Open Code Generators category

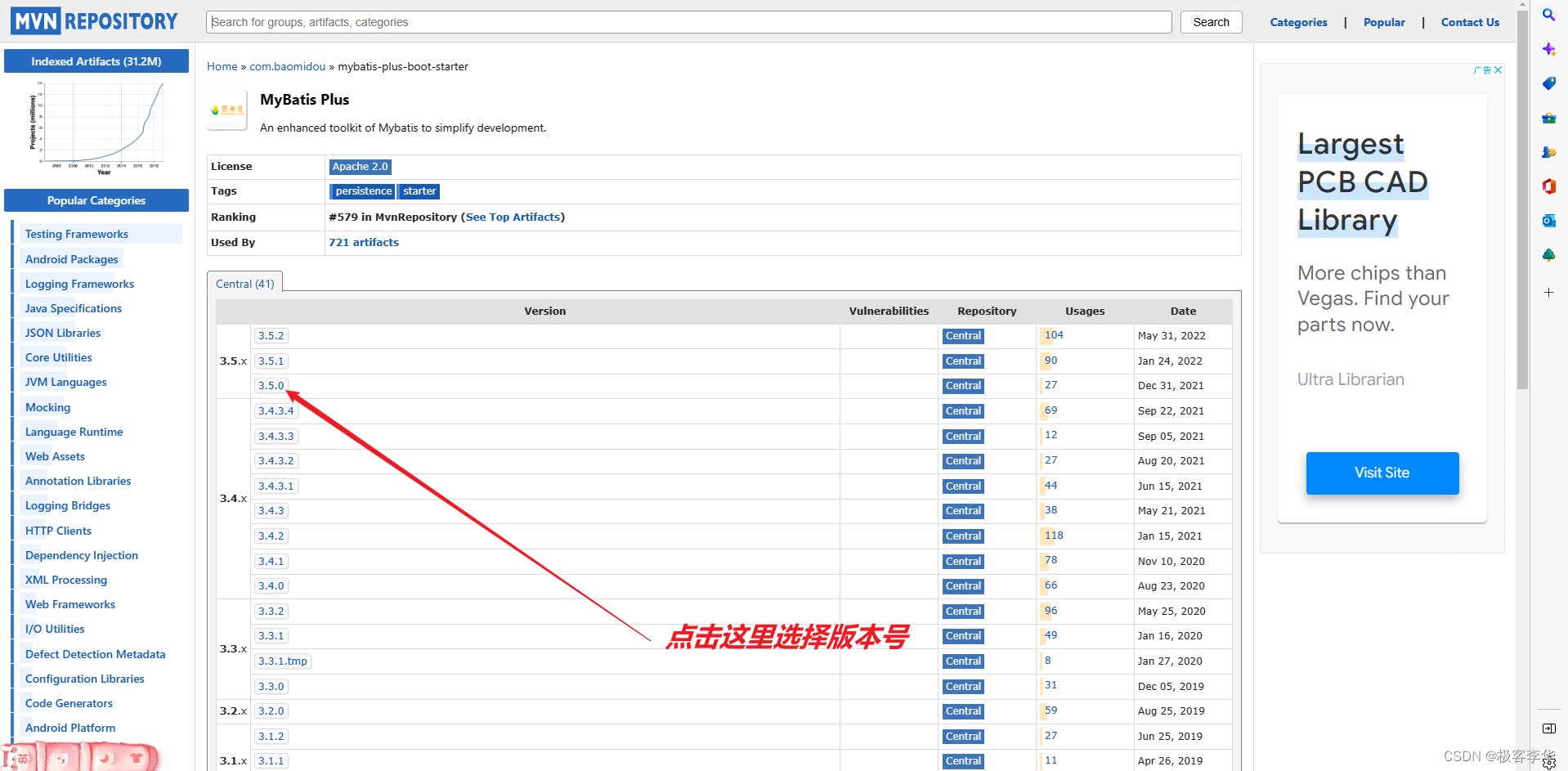69,703
